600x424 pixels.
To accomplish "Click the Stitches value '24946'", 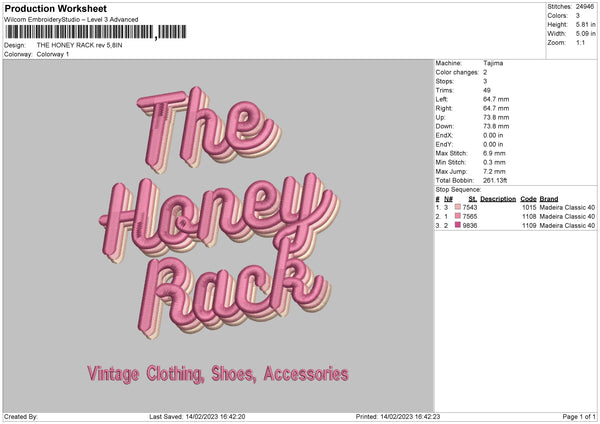I will coord(585,7).
